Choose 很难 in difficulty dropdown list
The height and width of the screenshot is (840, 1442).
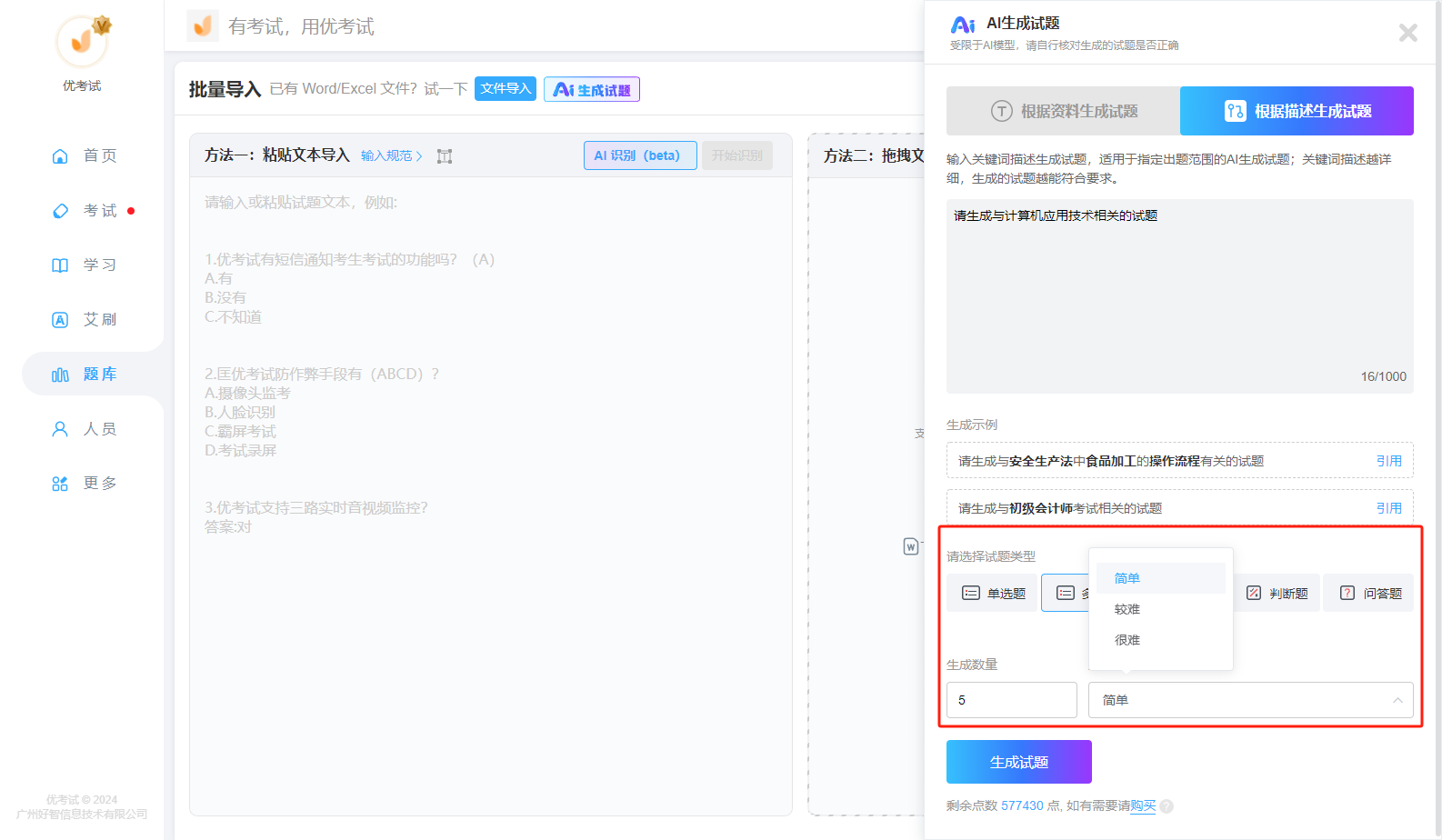[1161, 640]
